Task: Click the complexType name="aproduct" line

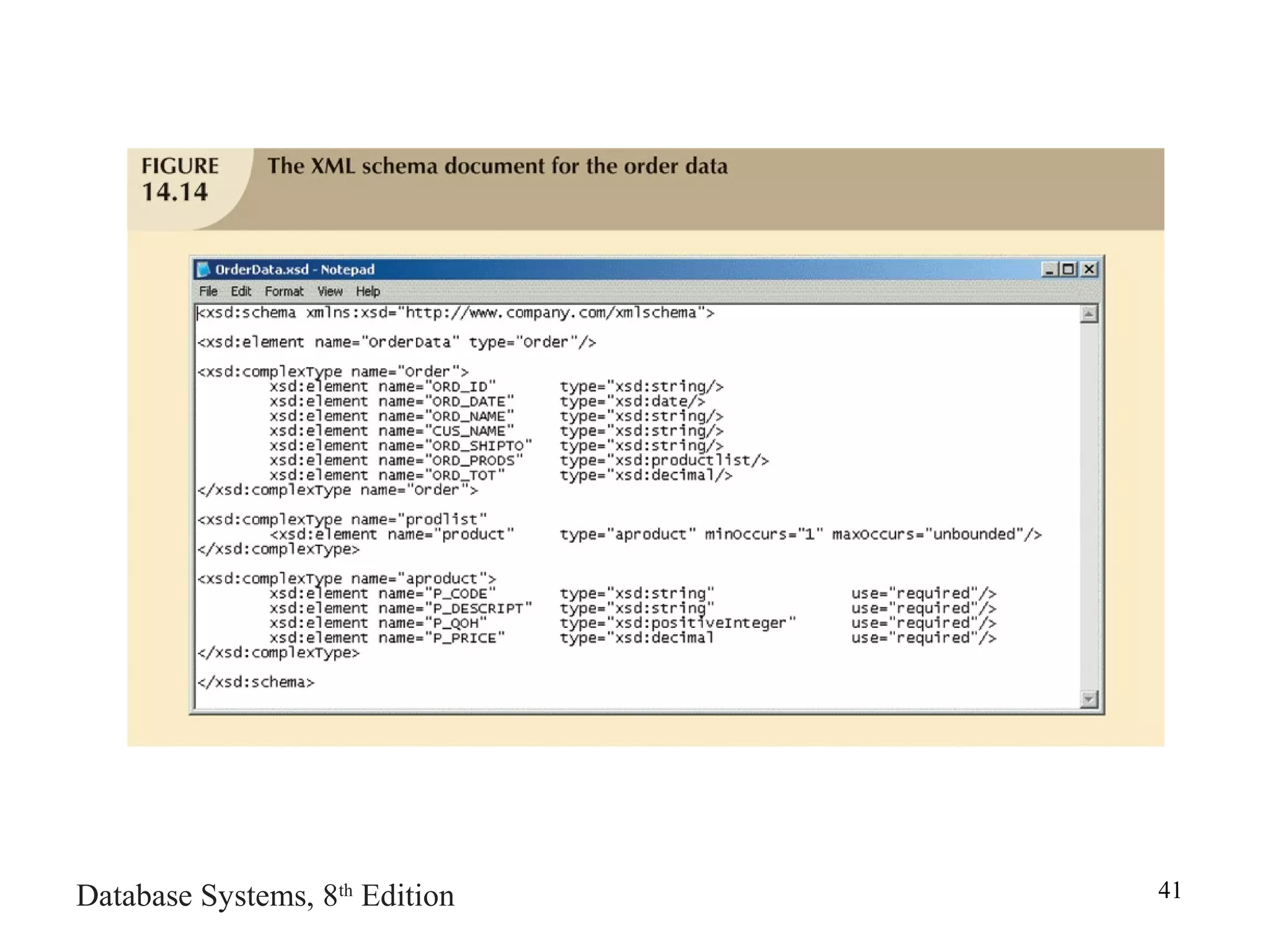Action: [x=347, y=579]
